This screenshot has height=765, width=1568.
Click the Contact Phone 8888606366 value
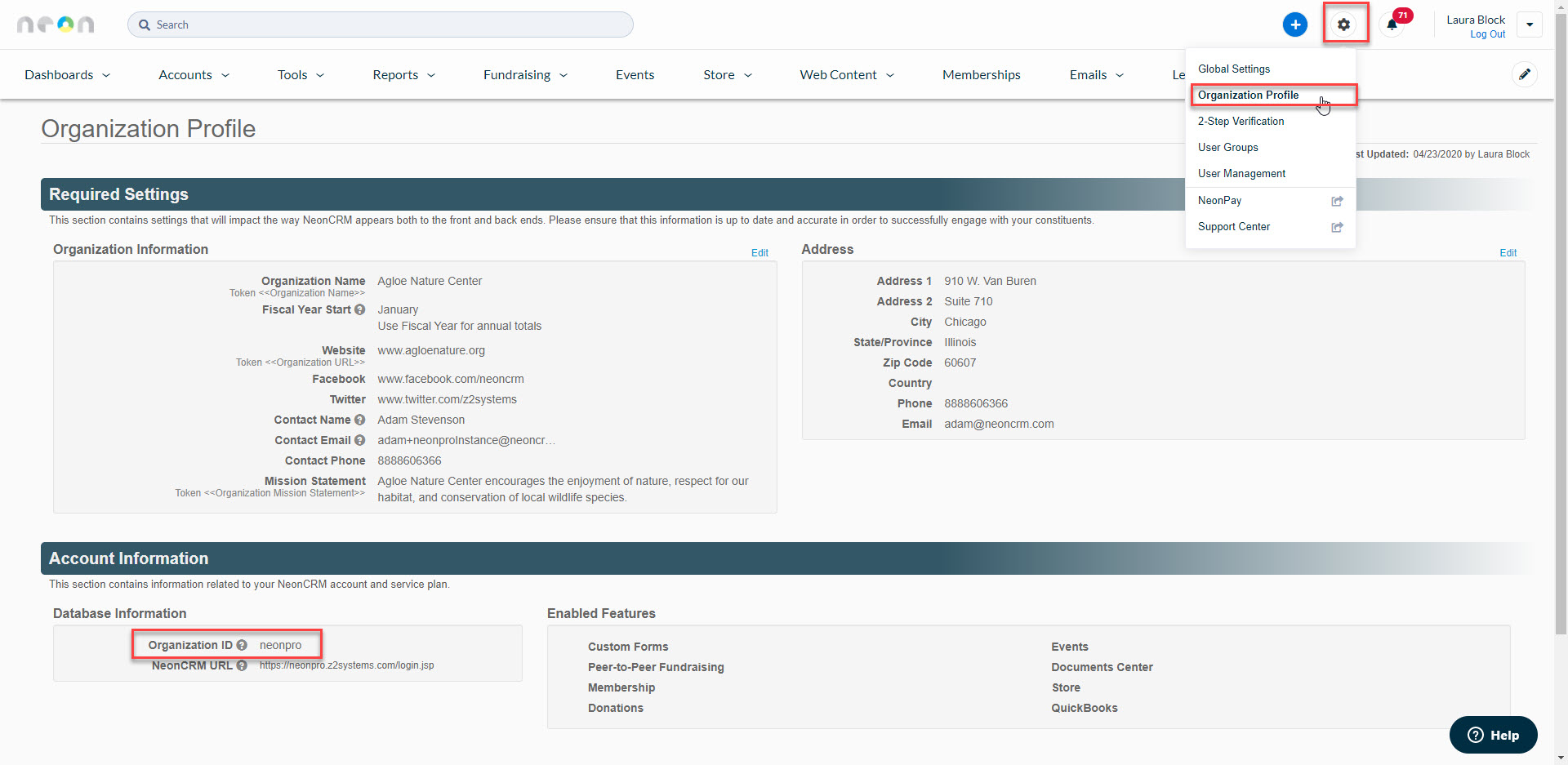(409, 460)
